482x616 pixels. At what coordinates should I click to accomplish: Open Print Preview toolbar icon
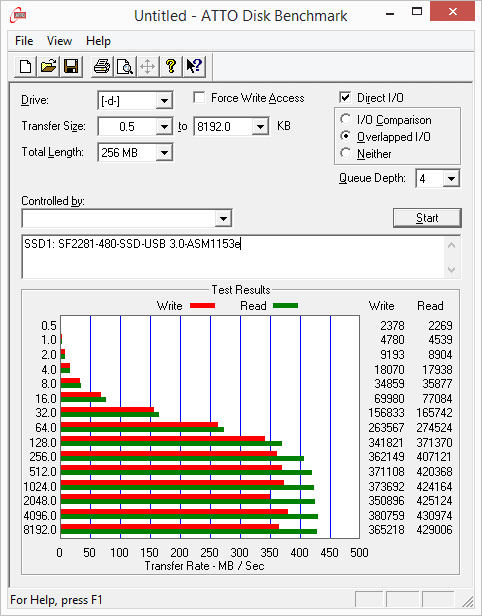[x=125, y=66]
